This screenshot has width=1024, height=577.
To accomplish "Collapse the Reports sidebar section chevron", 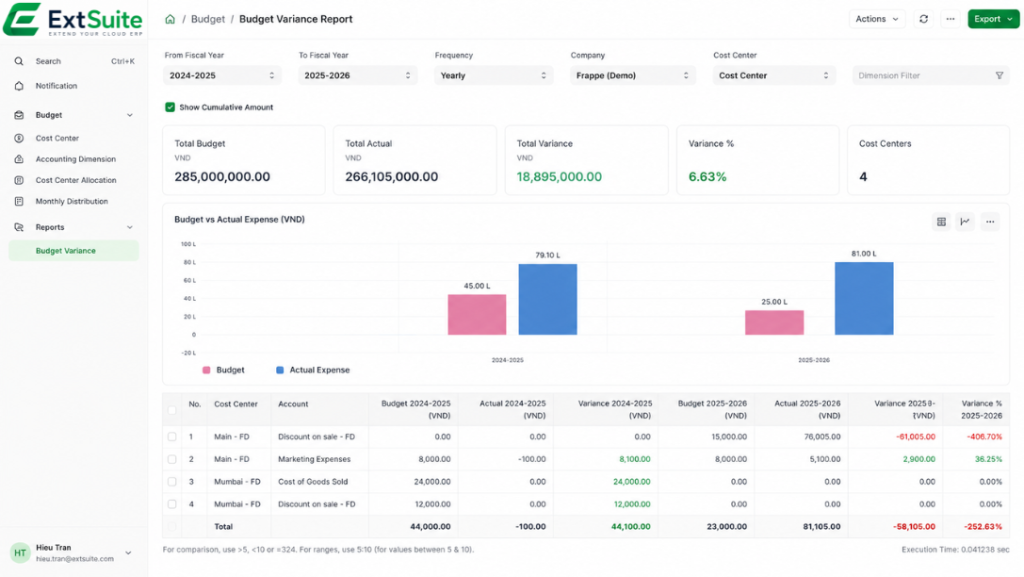I will 129,227.
